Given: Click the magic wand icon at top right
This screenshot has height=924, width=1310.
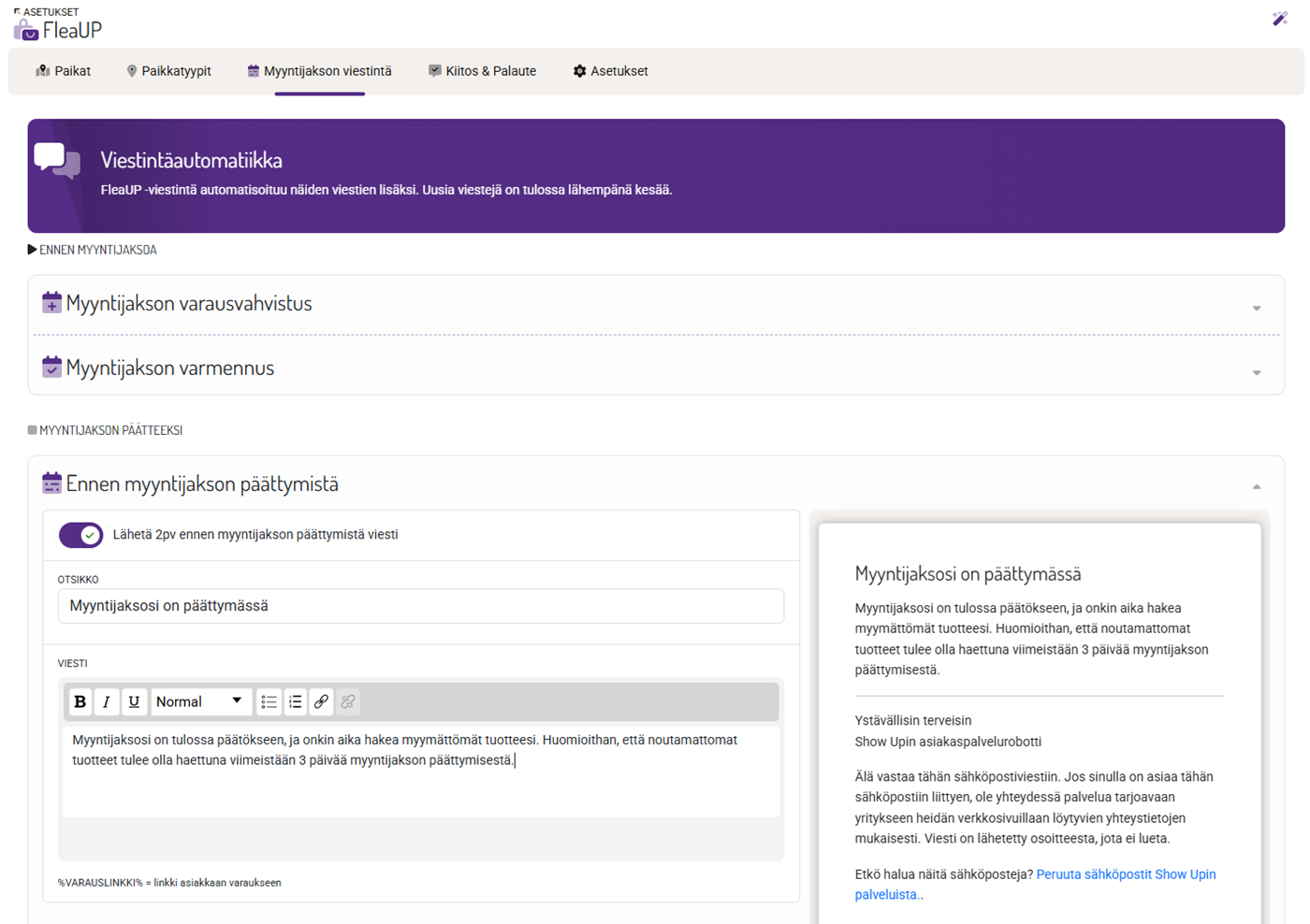Looking at the screenshot, I should (1280, 19).
